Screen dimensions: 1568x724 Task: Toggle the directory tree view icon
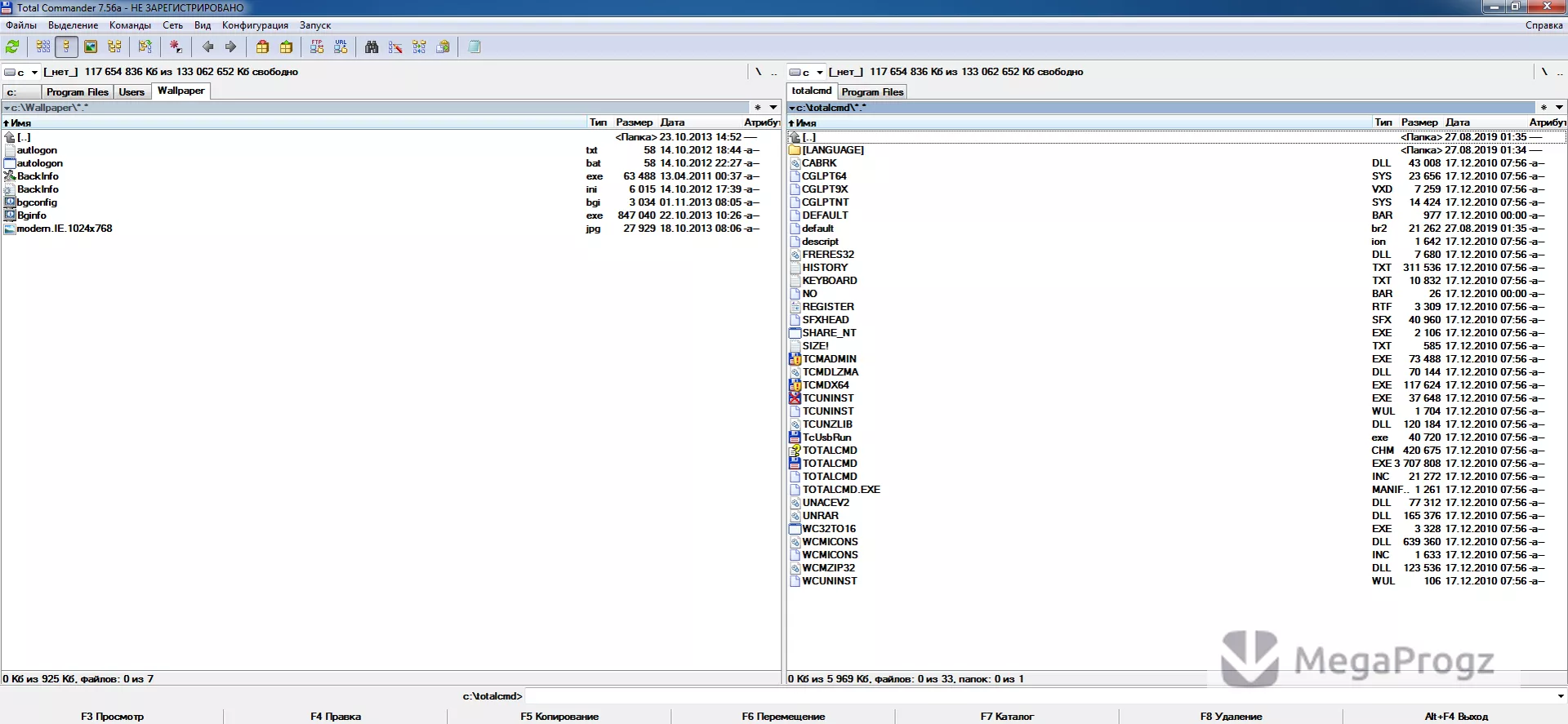pyautogui.click(x=114, y=47)
